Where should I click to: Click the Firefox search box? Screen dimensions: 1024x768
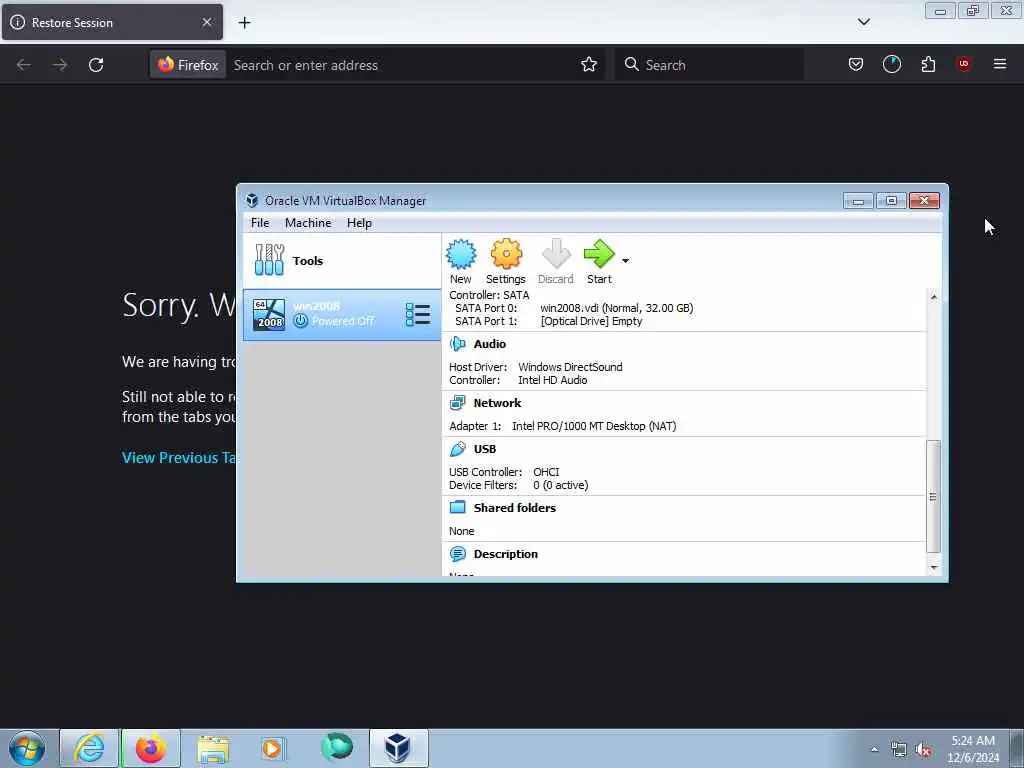click(x=709, y=65)
